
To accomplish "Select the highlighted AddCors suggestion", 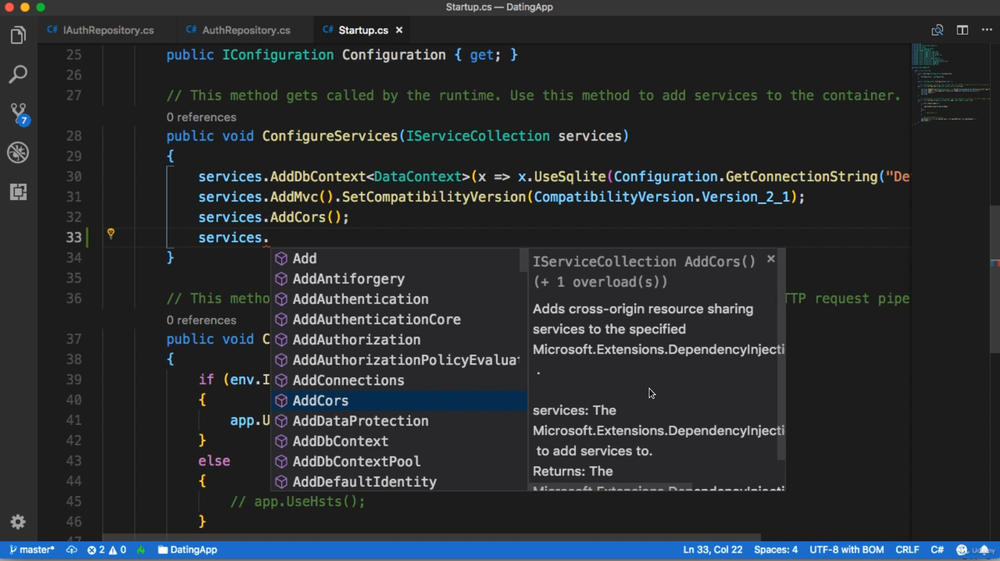I will pyautogui.click(x=399, y=400).
